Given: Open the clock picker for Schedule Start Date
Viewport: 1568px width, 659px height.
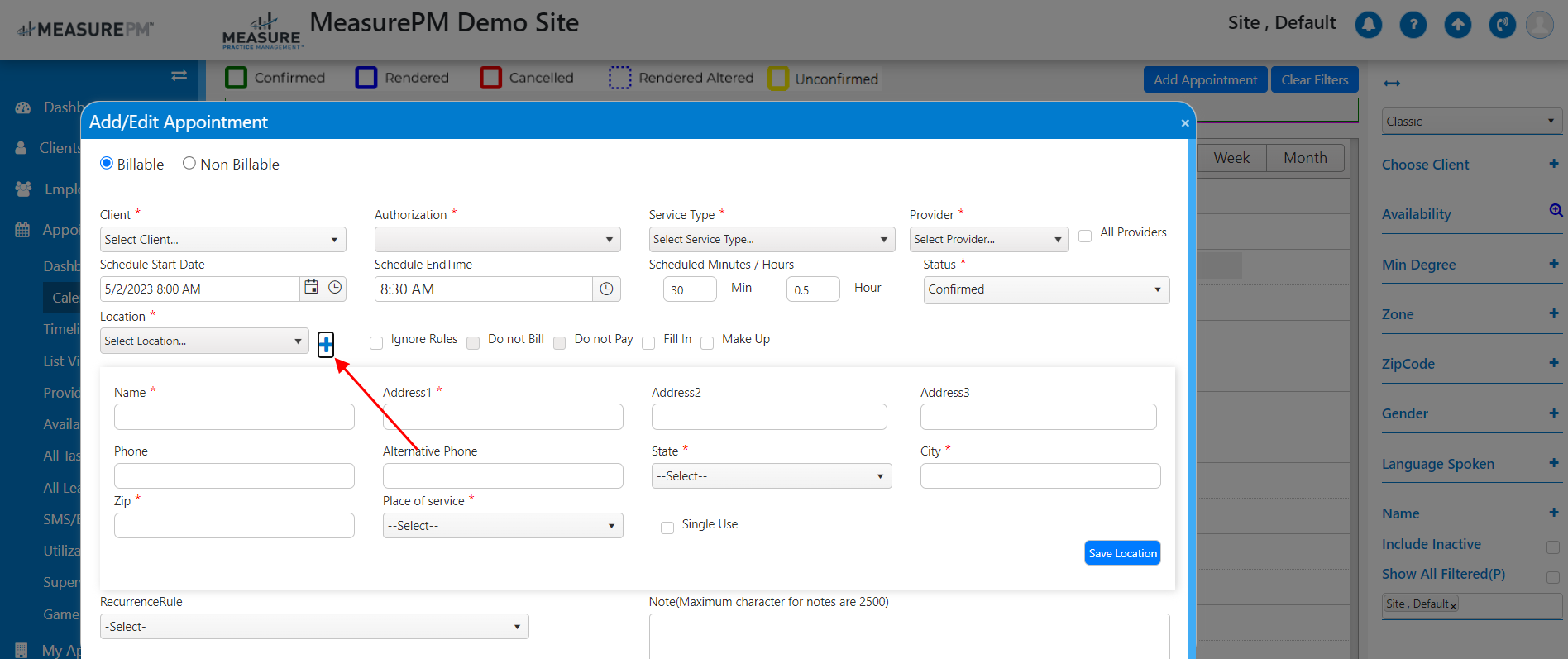Looking at the screenshot, I should [335, 288].
